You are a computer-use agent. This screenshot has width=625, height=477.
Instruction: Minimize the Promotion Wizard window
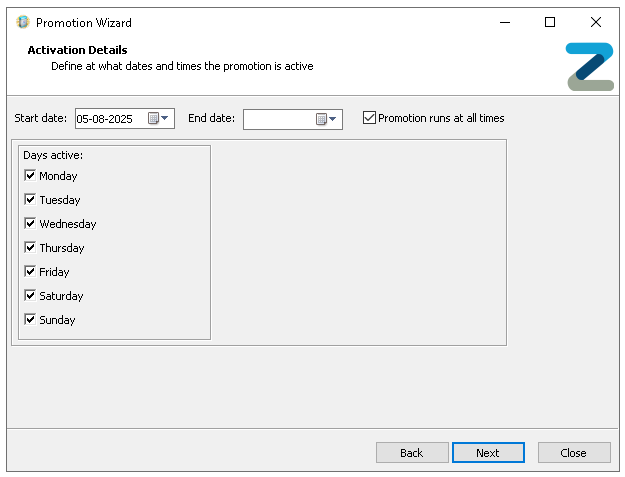(x=503, y=22)
